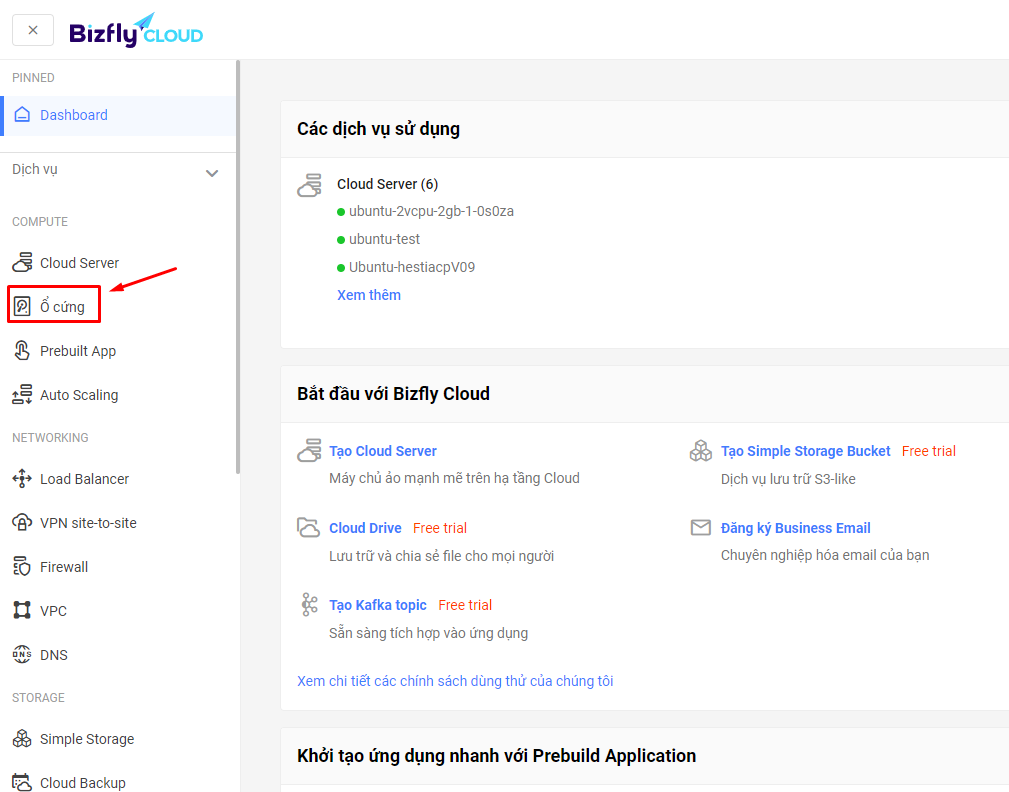Click the Business Email envelope icon
The height and width of the screenshot is (792, 1009).
point(701,528)
